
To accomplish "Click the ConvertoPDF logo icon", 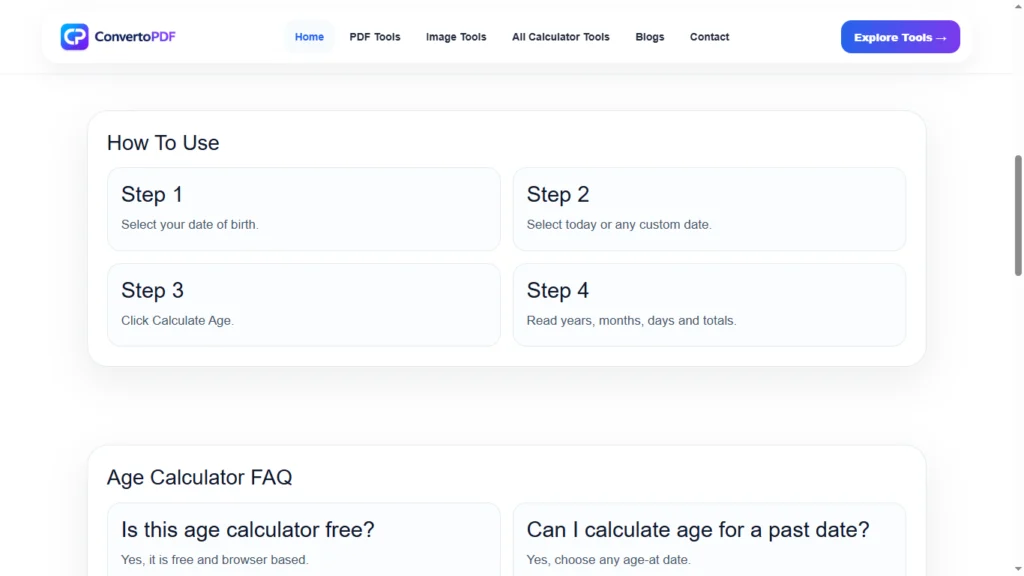I will coord(74,37).
